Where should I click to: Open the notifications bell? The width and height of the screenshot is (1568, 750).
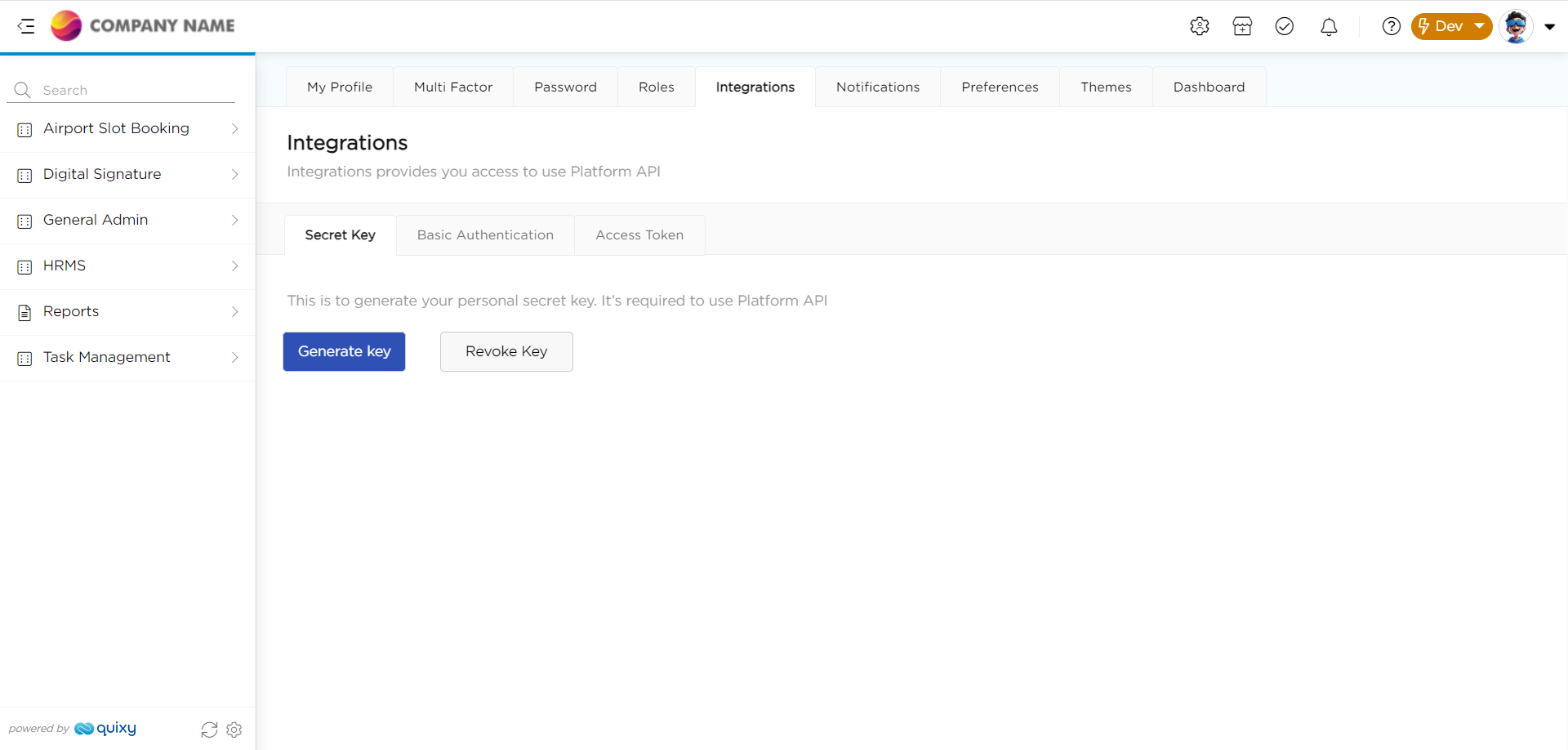pyautogui.click(x=1329, y=27)
